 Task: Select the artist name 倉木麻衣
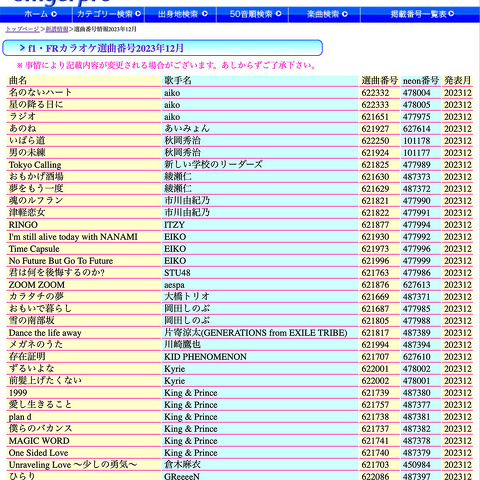(x=182, y=464)
